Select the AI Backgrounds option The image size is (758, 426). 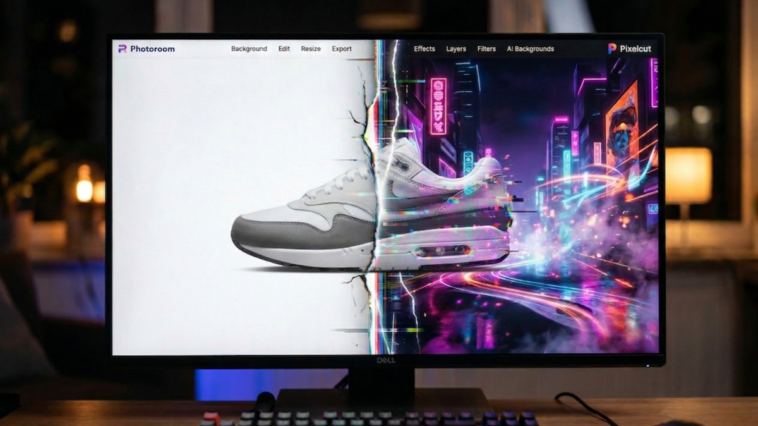click(x=530, y=48)
